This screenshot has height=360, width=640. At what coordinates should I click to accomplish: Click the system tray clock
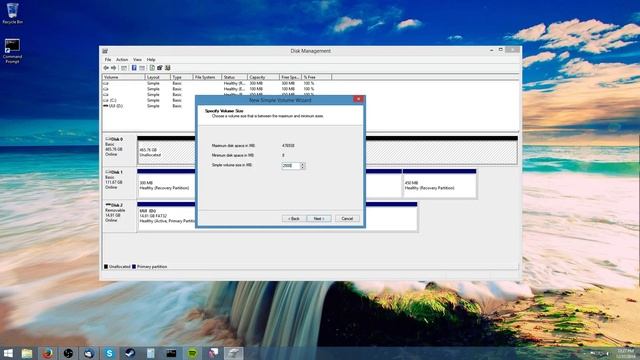[x=625, y=353]
